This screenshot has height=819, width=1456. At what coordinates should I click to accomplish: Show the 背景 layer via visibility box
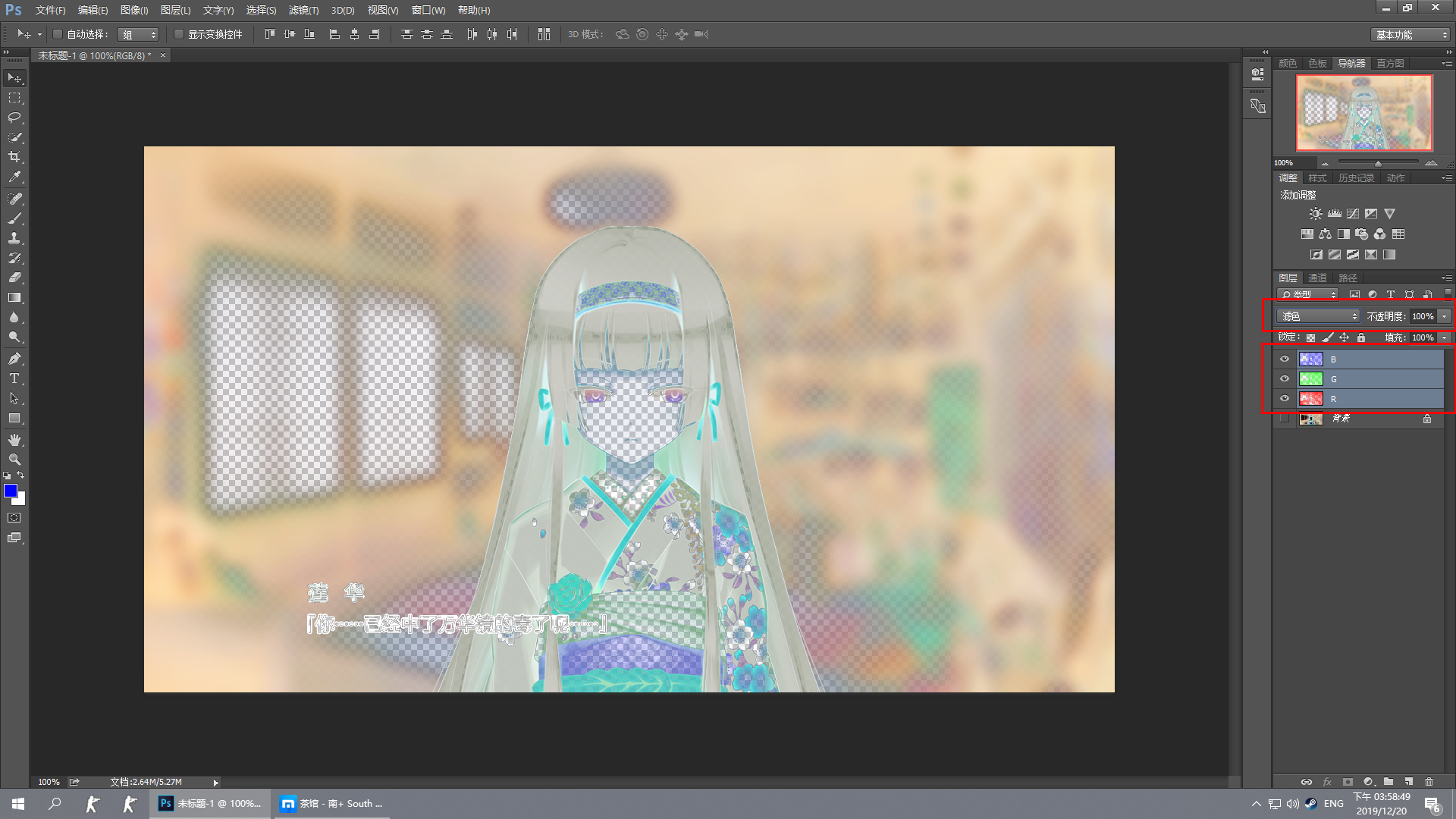[x=1285, y=419]
